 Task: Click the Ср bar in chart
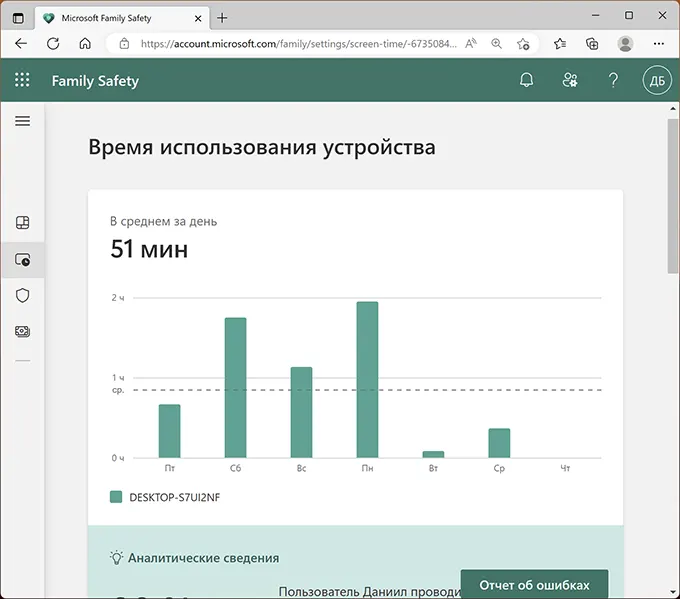[x=499, y=443]
